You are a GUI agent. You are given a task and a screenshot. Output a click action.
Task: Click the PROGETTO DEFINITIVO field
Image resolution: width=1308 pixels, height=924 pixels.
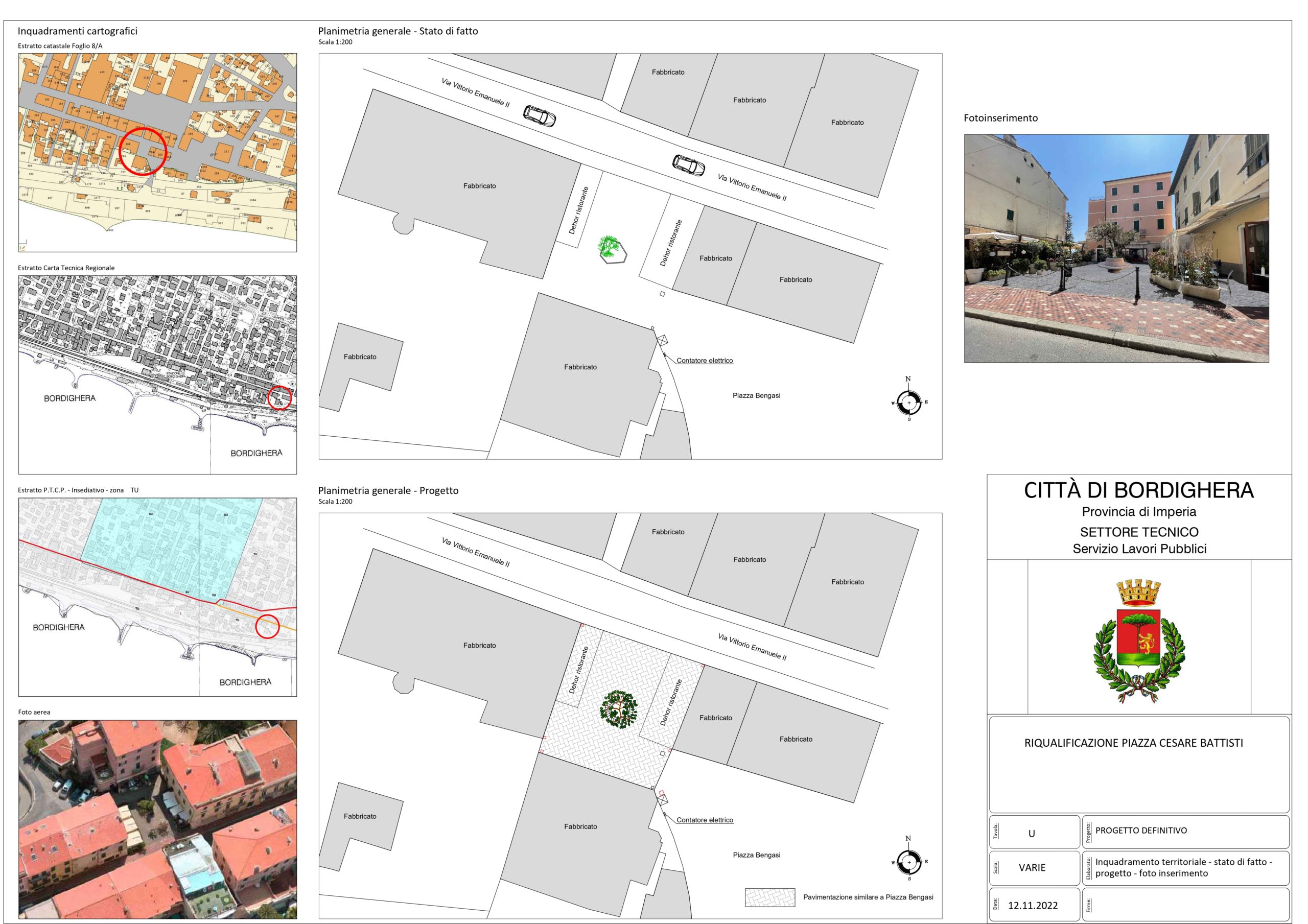pos(1140,830)
